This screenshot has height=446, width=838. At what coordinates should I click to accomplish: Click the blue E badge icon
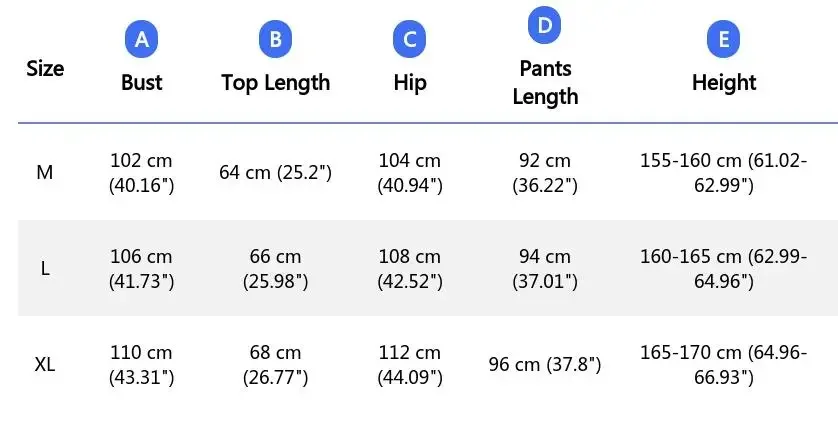click(723, 40)
